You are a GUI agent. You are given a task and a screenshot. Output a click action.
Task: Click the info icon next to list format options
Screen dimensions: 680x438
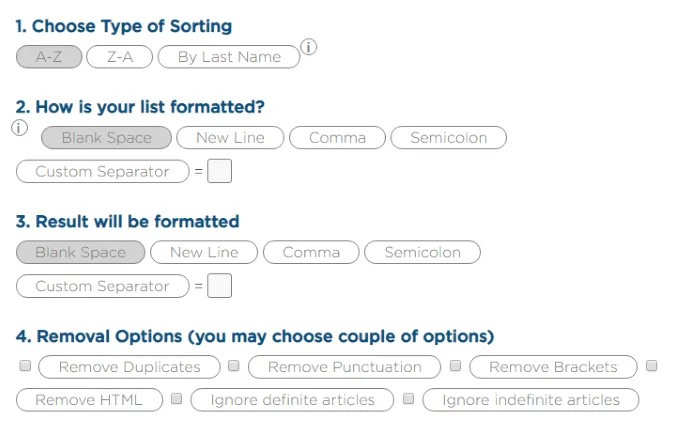(19, 128)
